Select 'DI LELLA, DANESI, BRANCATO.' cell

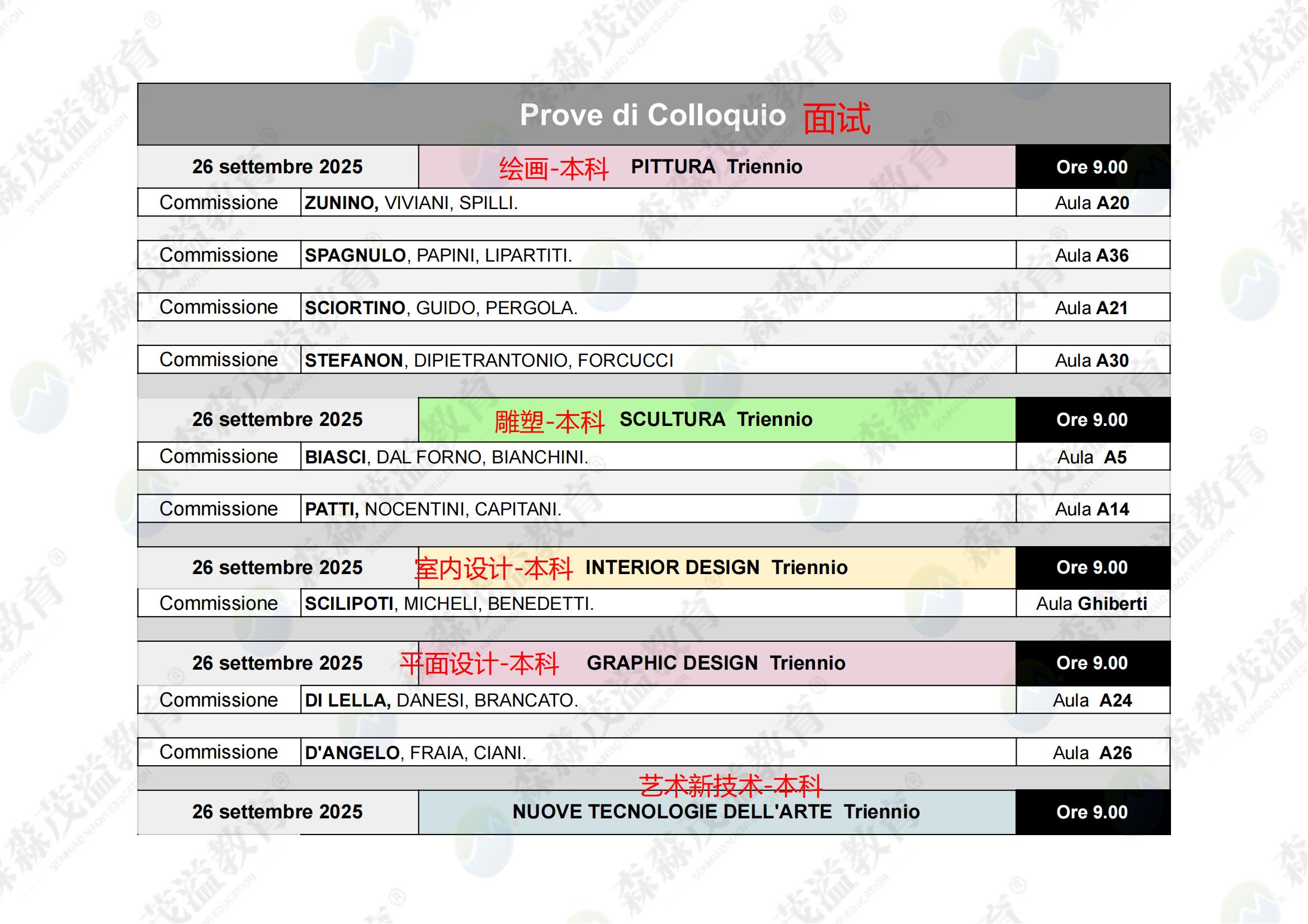[x=658, y=700]
